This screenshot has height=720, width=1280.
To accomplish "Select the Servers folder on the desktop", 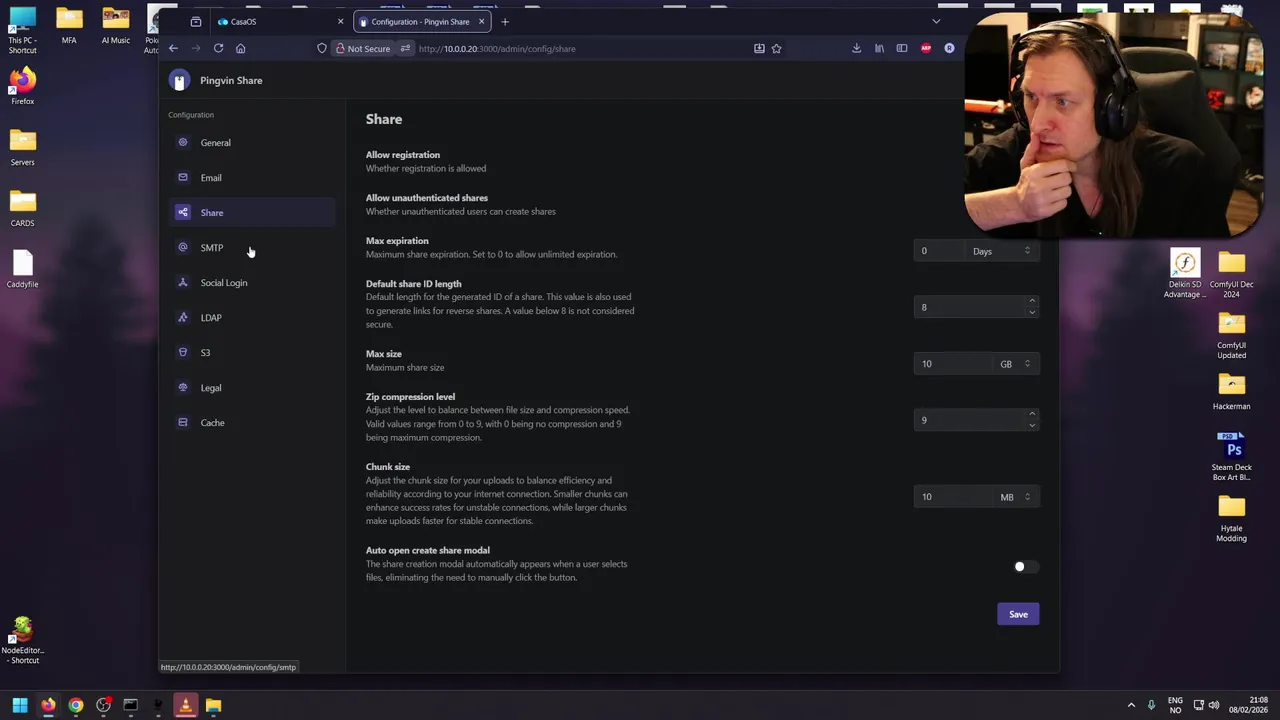I will pos(22,147).
